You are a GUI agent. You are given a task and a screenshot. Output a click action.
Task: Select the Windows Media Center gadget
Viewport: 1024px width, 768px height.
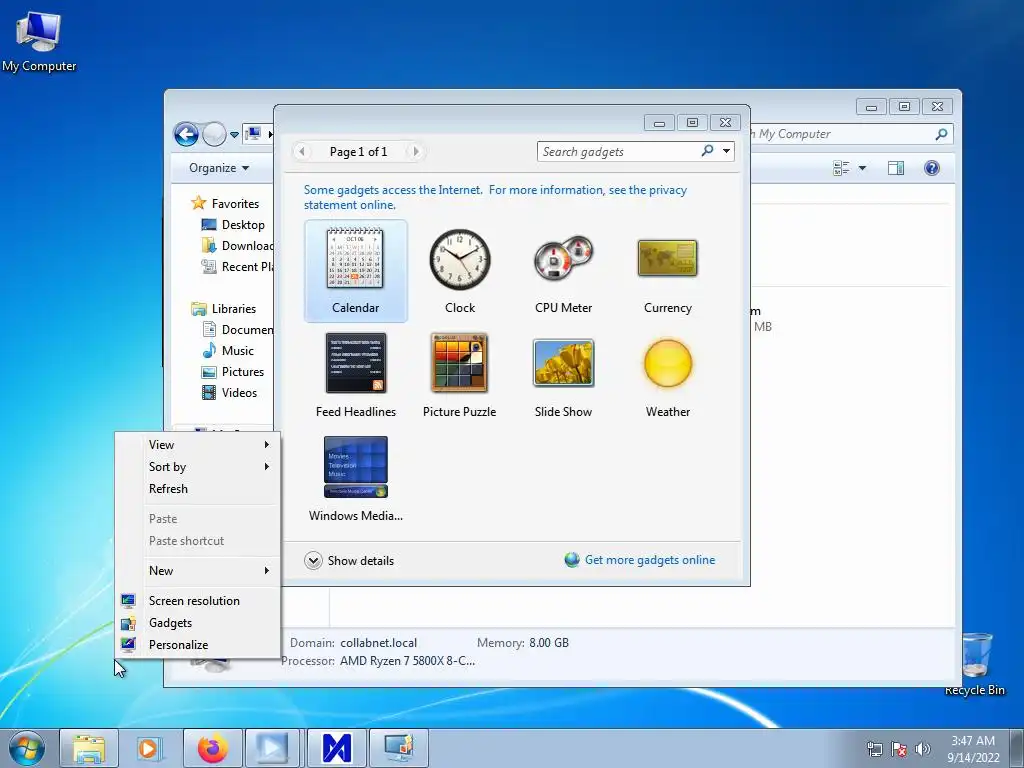point(355,479)
